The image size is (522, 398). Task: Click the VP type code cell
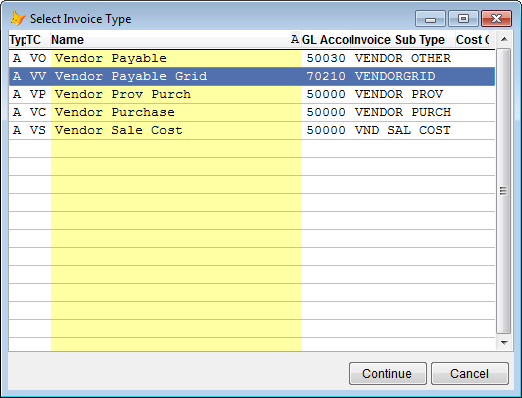click(x=38, y=94)
